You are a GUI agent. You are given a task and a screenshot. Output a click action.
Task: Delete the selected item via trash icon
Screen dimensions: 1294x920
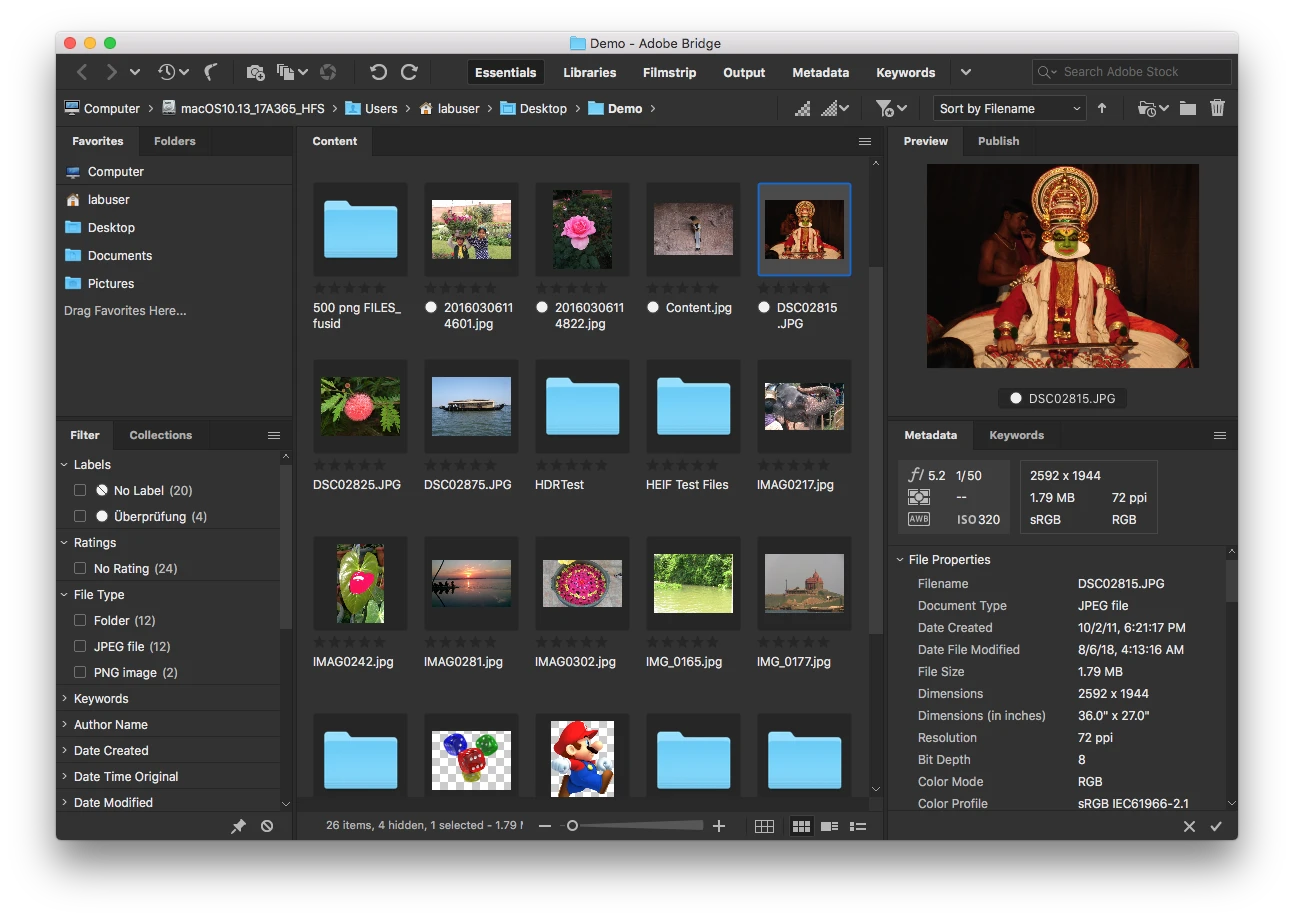click(x=1217, y=108)
